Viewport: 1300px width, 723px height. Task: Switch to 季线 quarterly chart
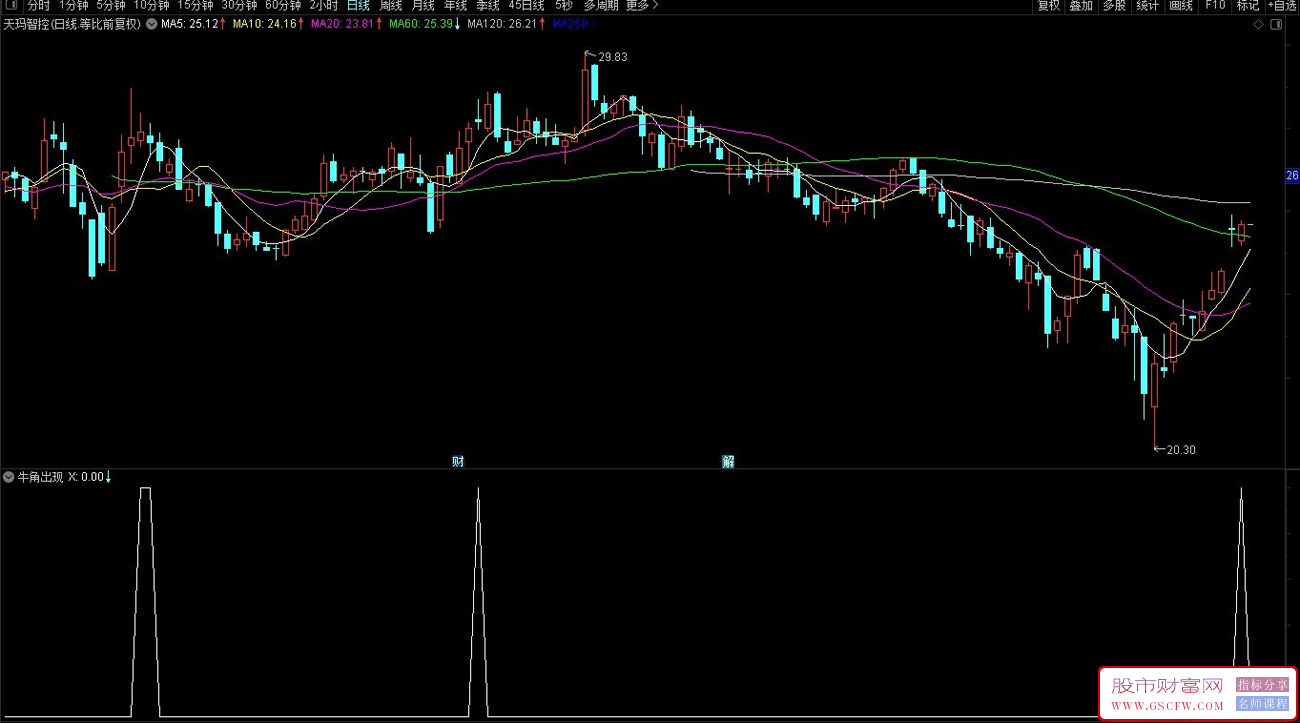coord(487,6)
